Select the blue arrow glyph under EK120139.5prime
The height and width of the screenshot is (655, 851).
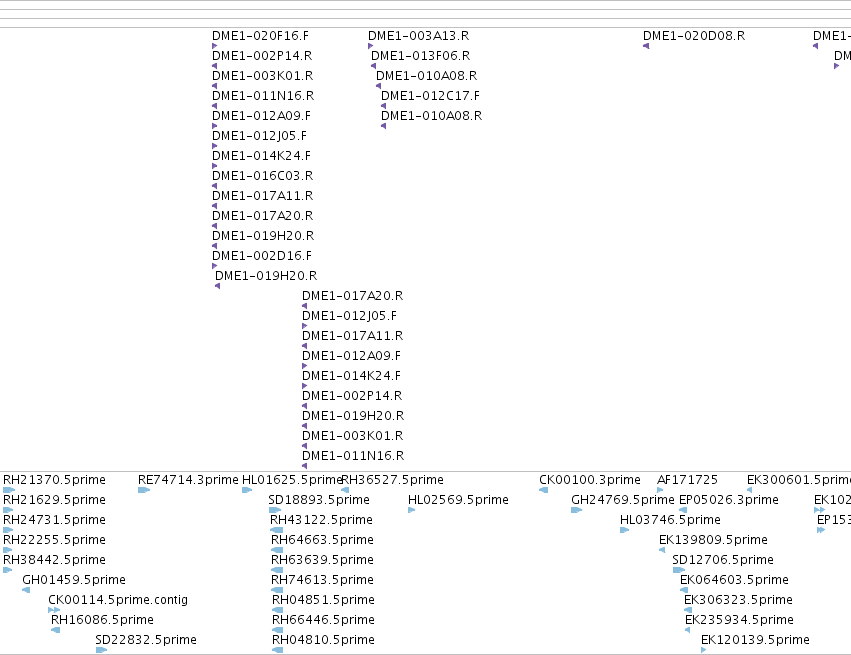point(703,650)
